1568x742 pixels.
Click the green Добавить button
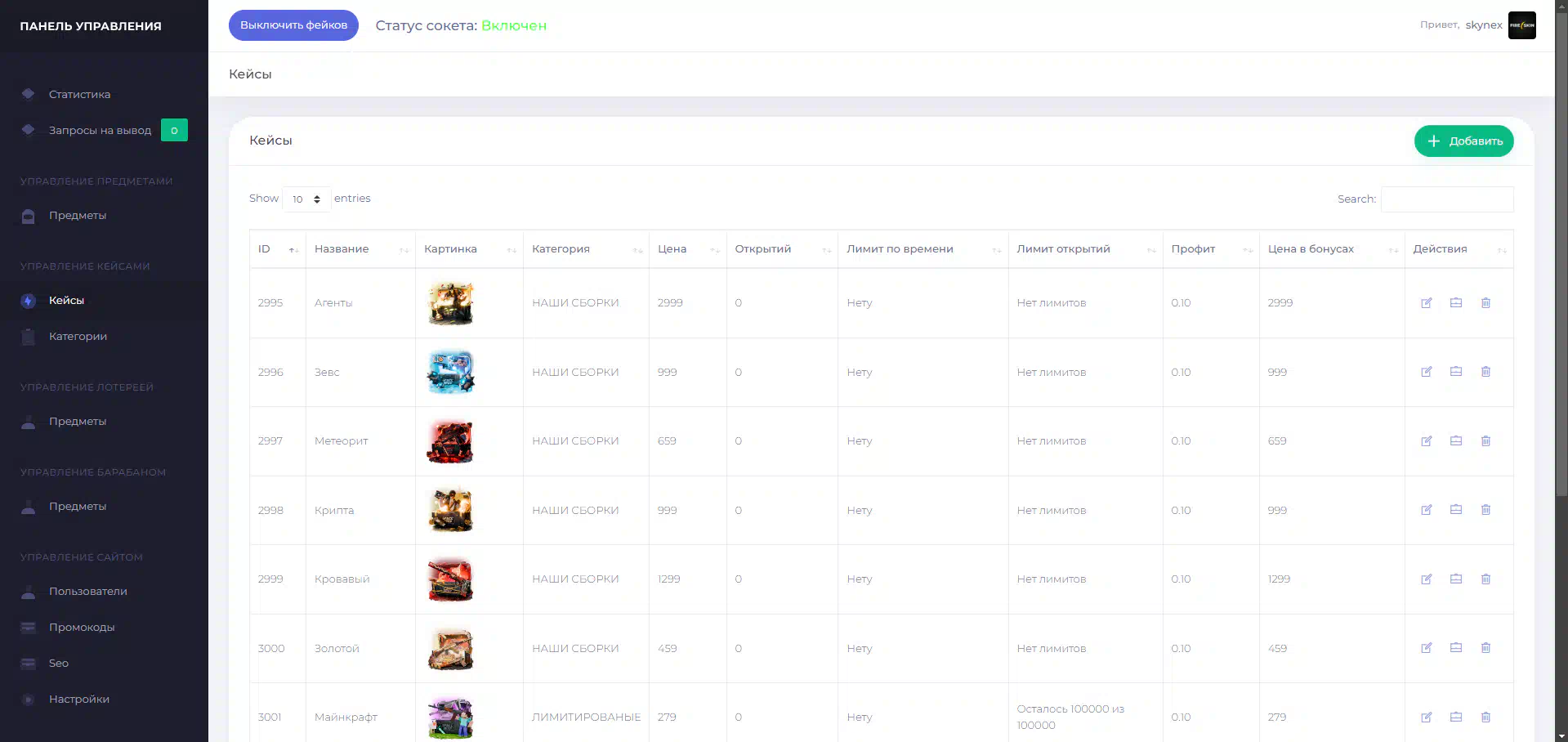coord(1463,141)
